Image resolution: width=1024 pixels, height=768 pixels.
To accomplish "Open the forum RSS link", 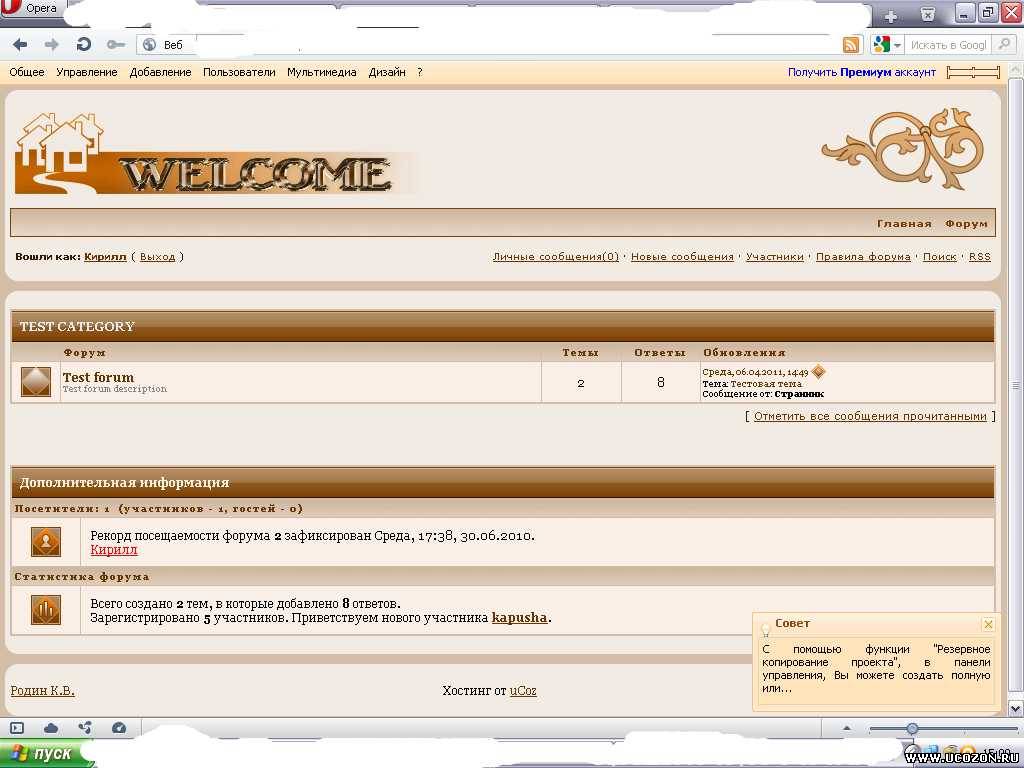I will tap(980, 257).
